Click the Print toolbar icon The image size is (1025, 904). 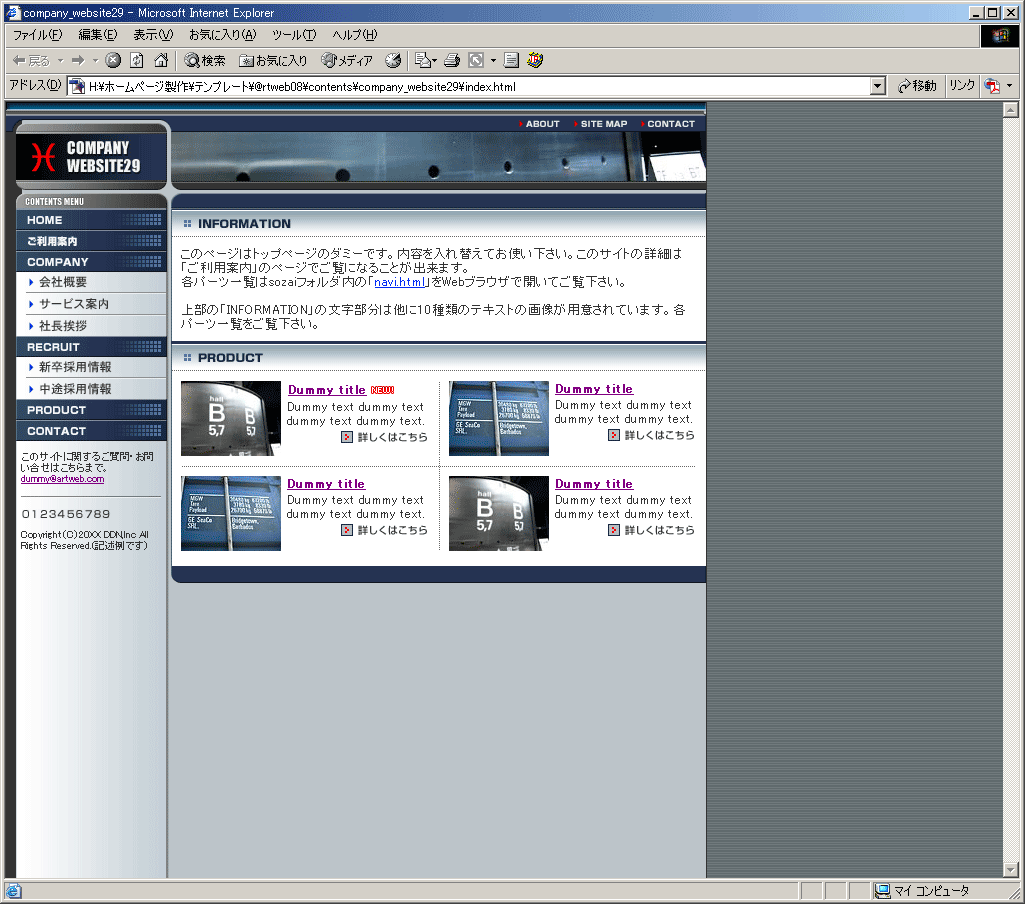coord(452,61)
